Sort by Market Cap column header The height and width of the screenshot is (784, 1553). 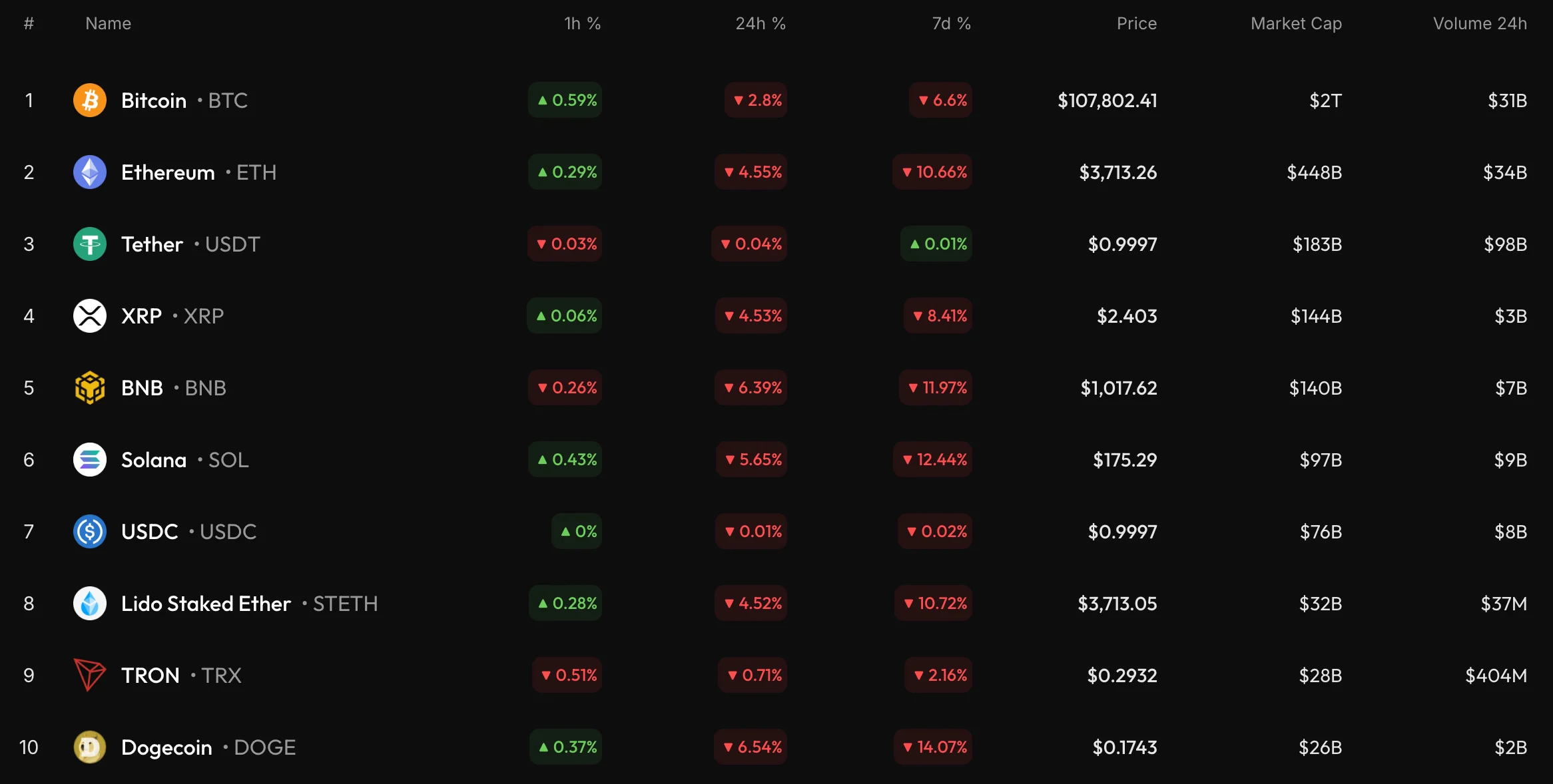(x=1296, y=24)
